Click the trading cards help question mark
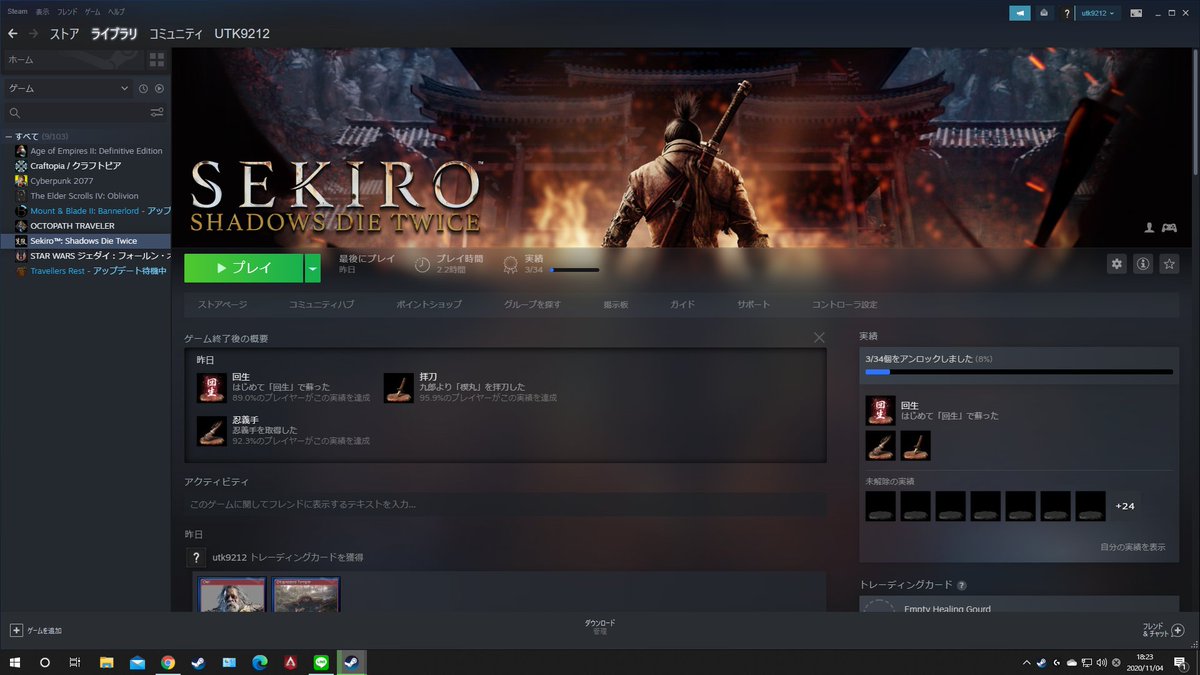Image resolution: width=1200 pixels, height=675 pixels. tap(962, 585)
